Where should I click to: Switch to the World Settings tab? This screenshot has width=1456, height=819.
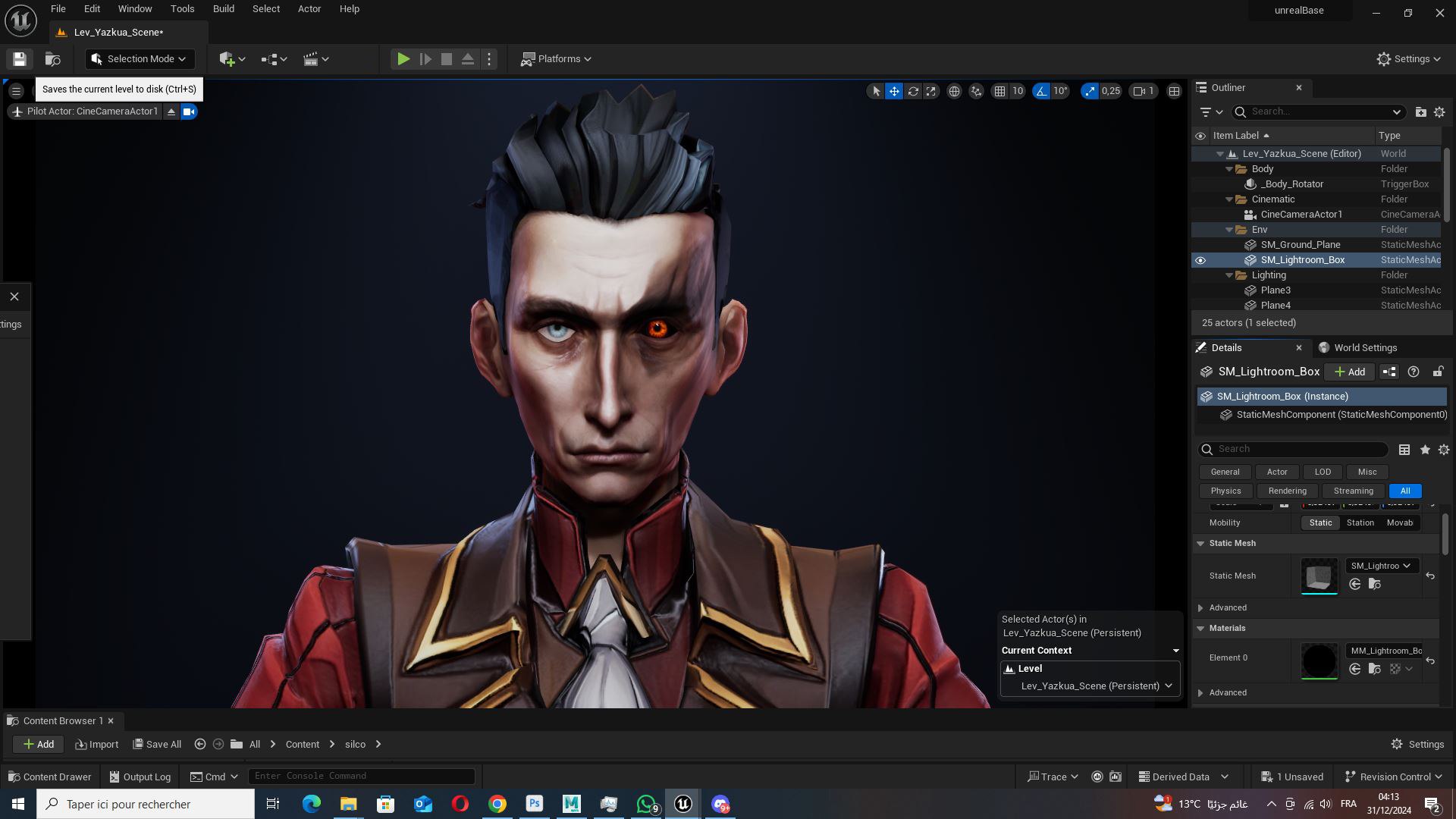pyautogui.click(x=1365, y=347)
